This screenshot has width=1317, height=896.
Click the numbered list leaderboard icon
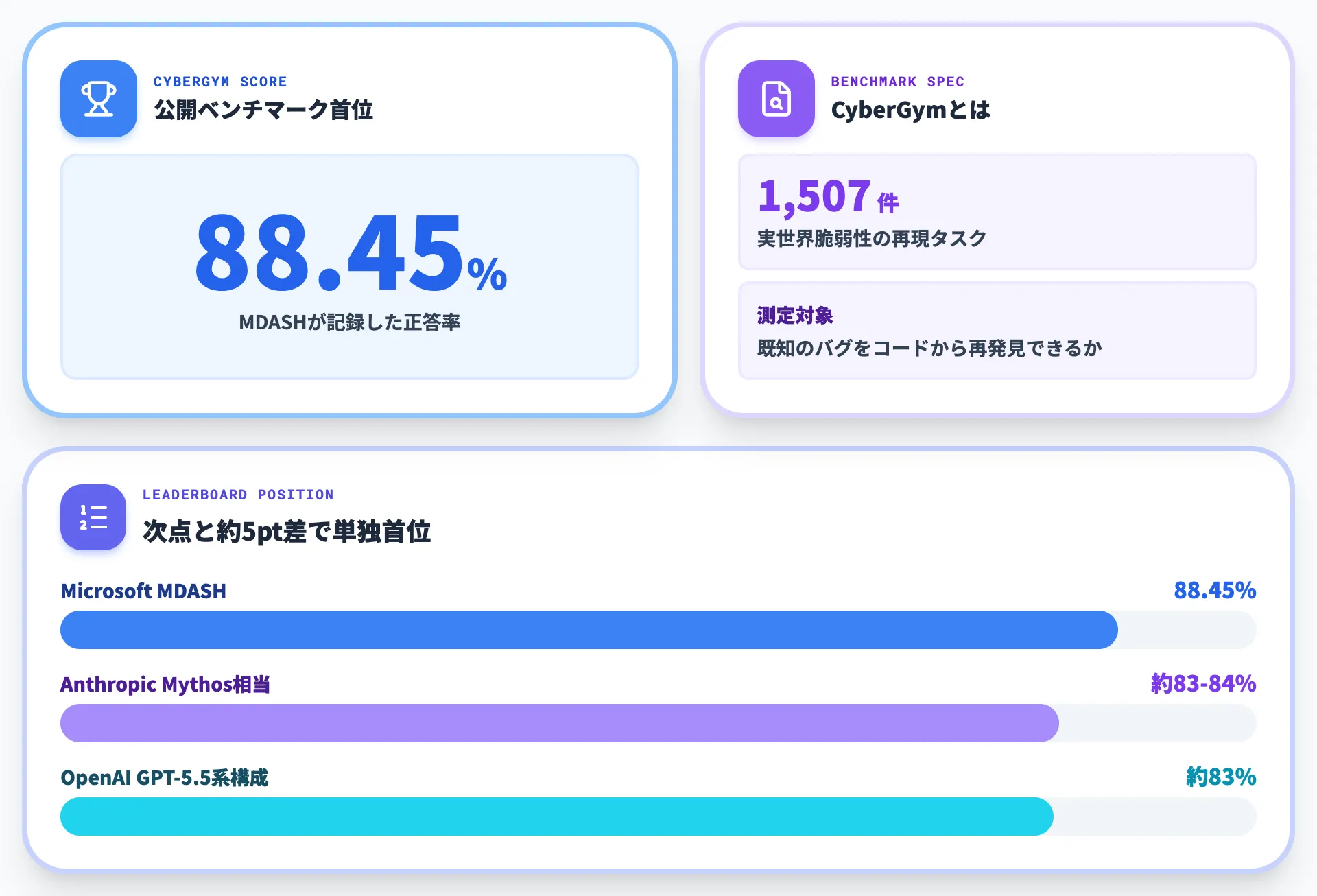tap(93, 517)
